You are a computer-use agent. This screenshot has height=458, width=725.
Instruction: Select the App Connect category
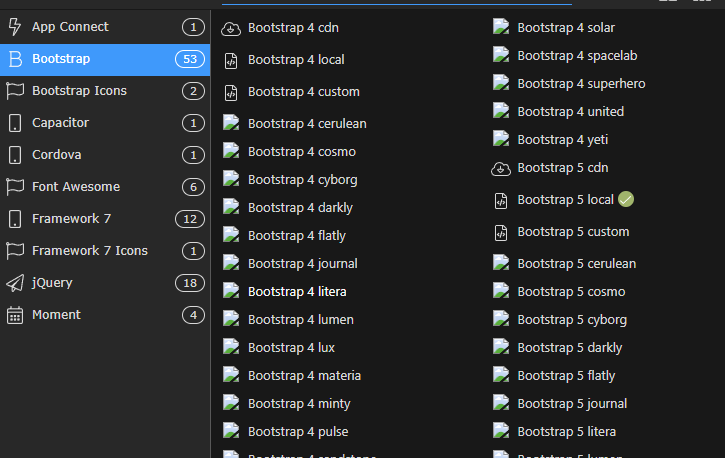click(x=105, y=27)
